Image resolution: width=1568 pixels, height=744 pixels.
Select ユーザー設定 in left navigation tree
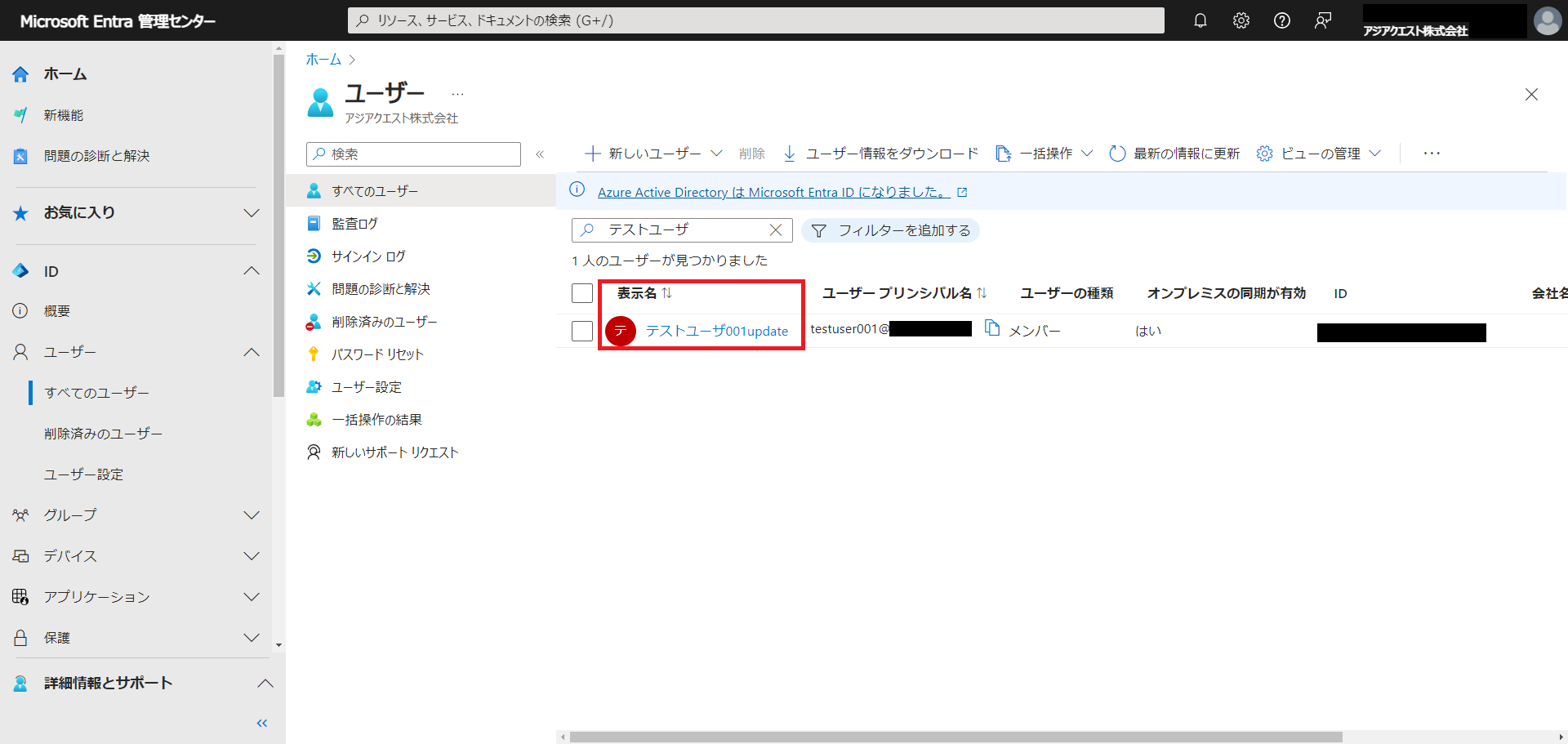pos(83,474)
